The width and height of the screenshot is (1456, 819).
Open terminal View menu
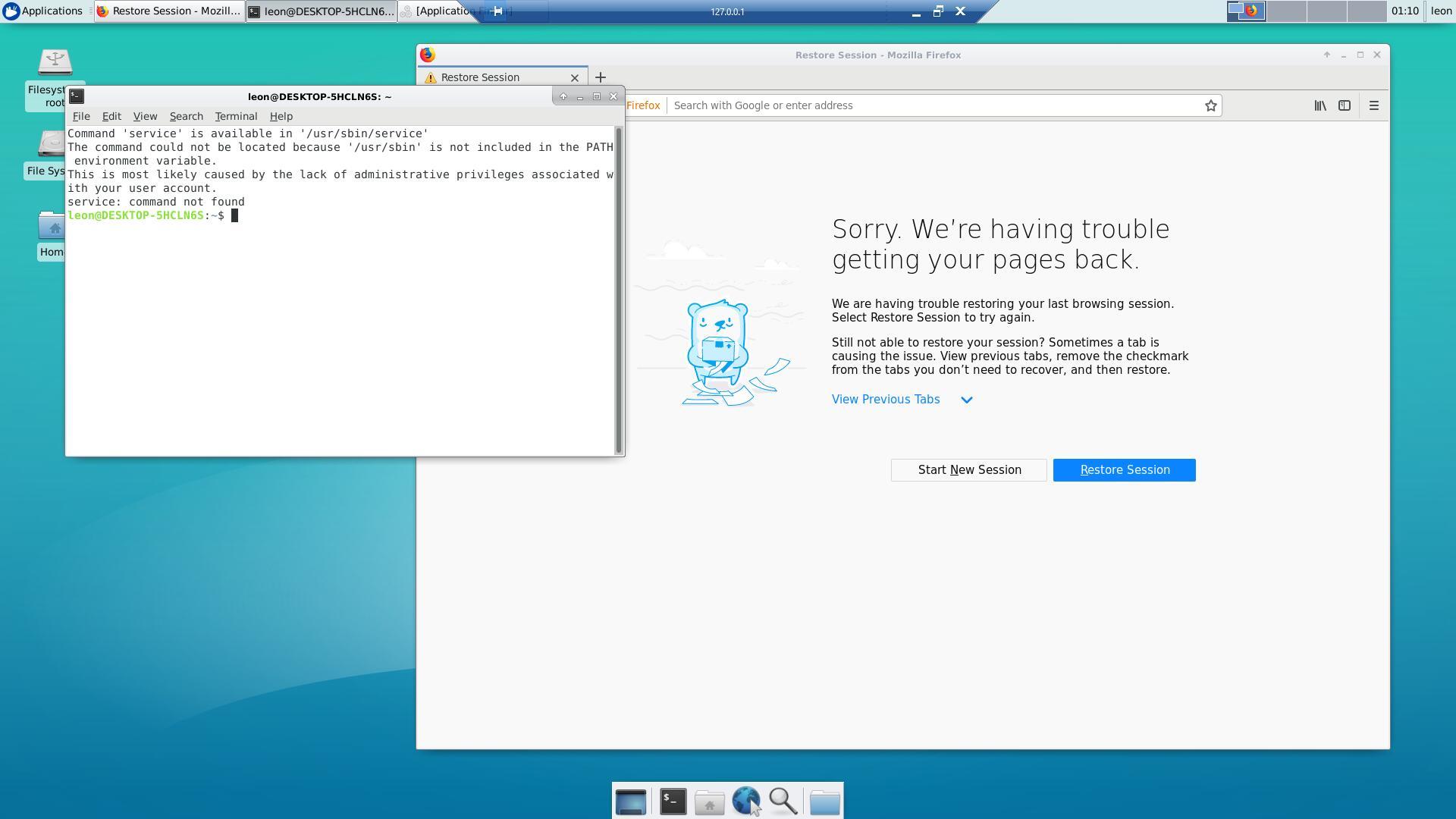(x=145, y=116)
